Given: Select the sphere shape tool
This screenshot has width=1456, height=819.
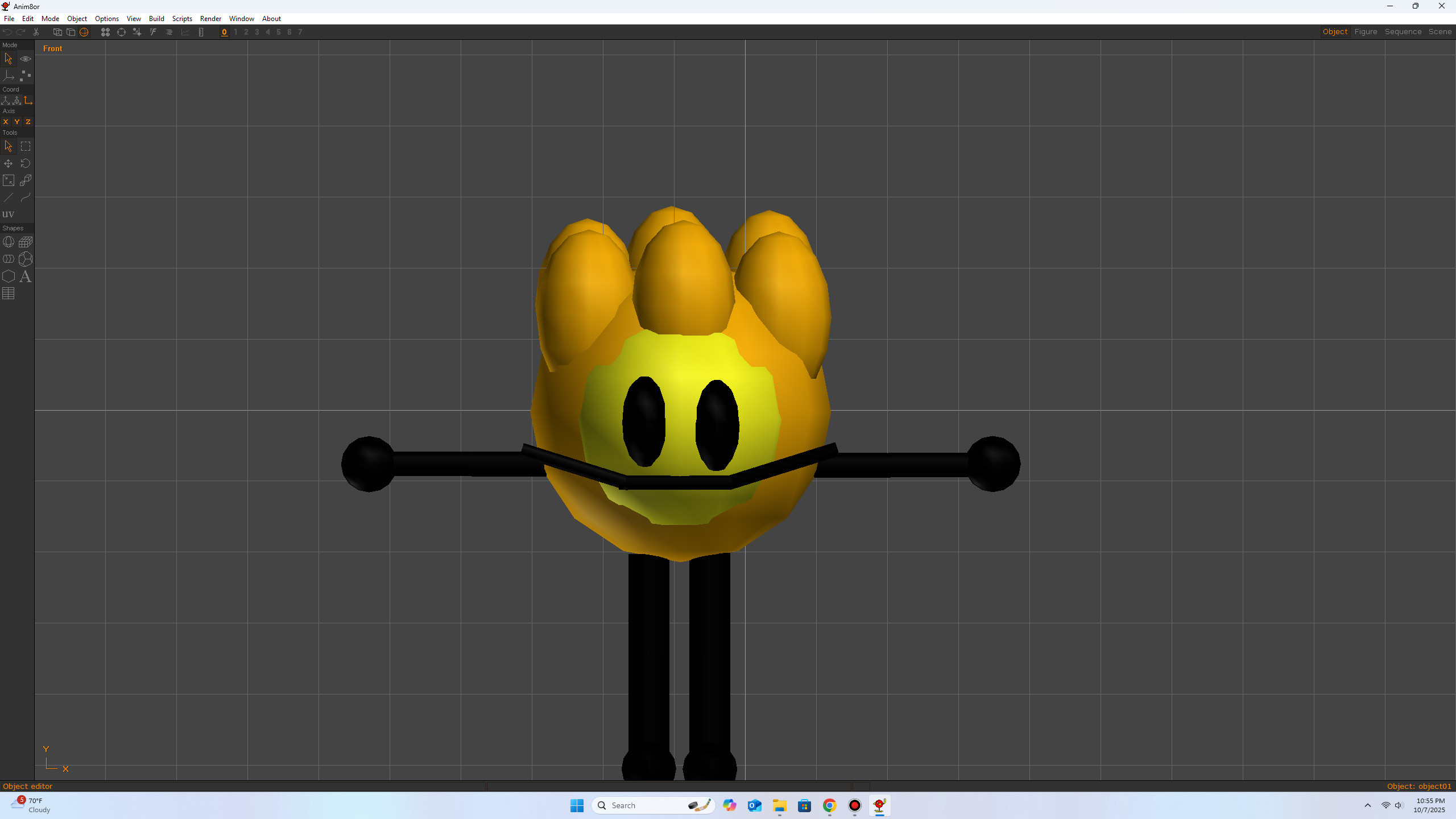Looking at the screenshot, I should pos(9,242).
